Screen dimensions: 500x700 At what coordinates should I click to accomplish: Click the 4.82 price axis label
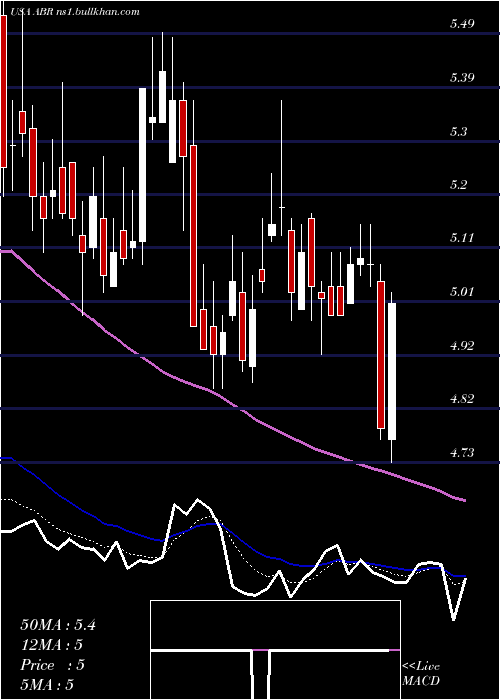click(x=462, y=399)
